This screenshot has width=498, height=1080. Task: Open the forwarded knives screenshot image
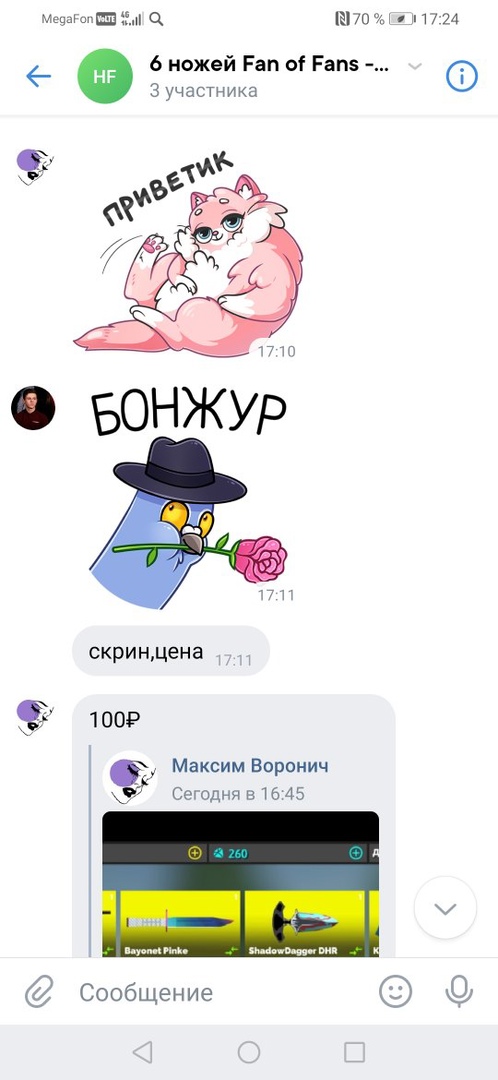point(240,884)
